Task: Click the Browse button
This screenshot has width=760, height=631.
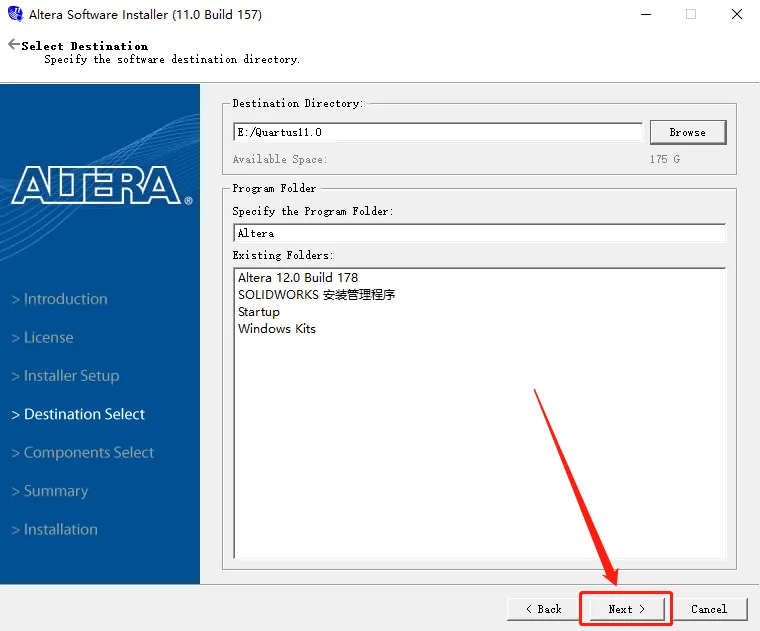Action: click(x=688, y=132)
